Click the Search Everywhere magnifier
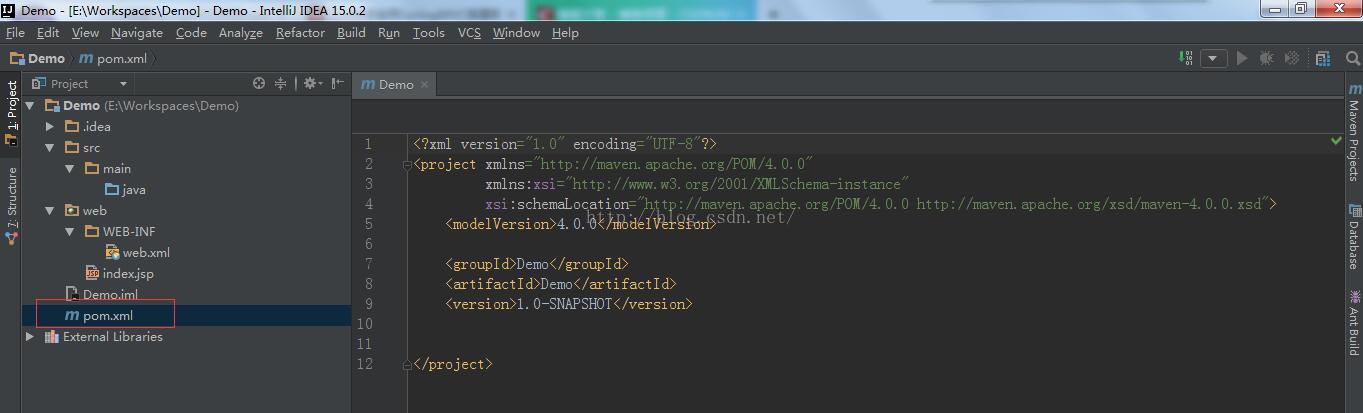 coord(1352,58)
